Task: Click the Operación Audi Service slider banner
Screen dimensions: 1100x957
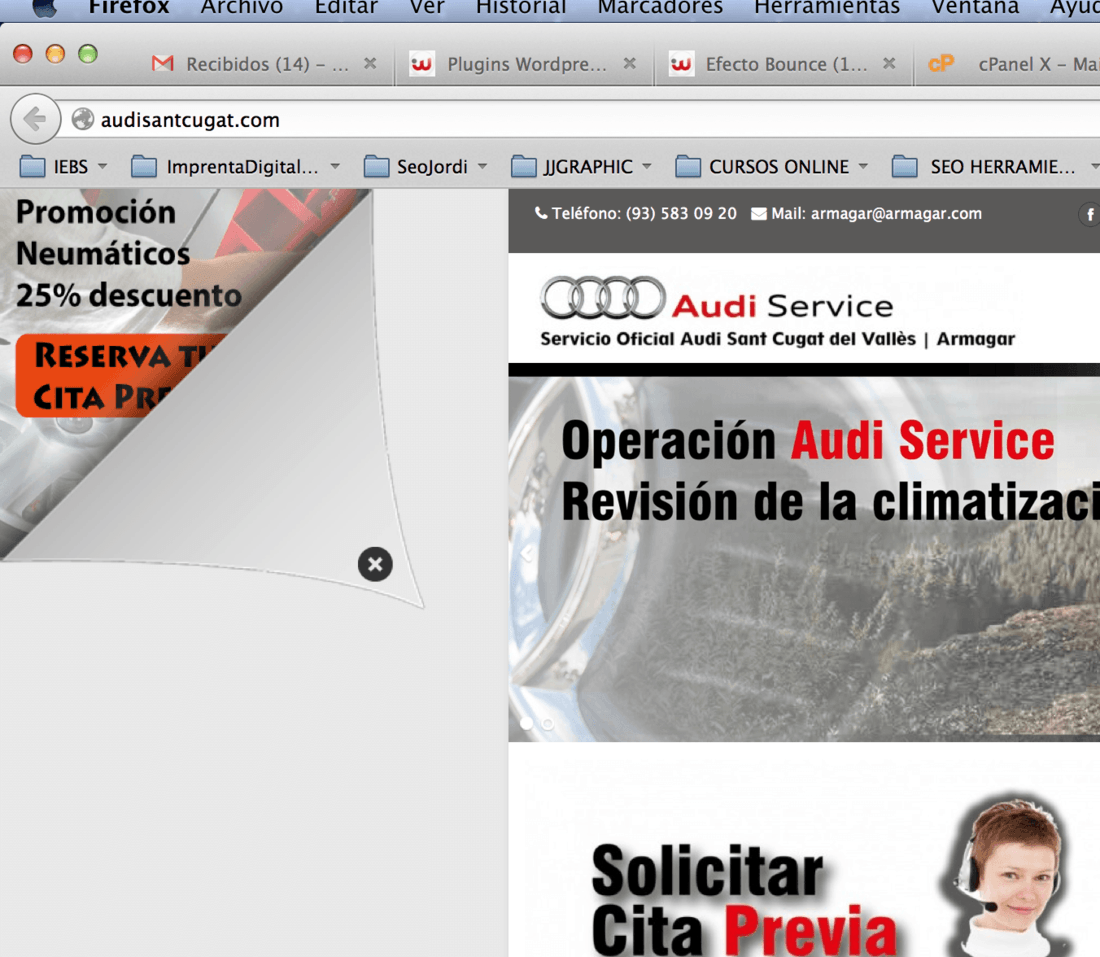Action: (x=804, y=558)
